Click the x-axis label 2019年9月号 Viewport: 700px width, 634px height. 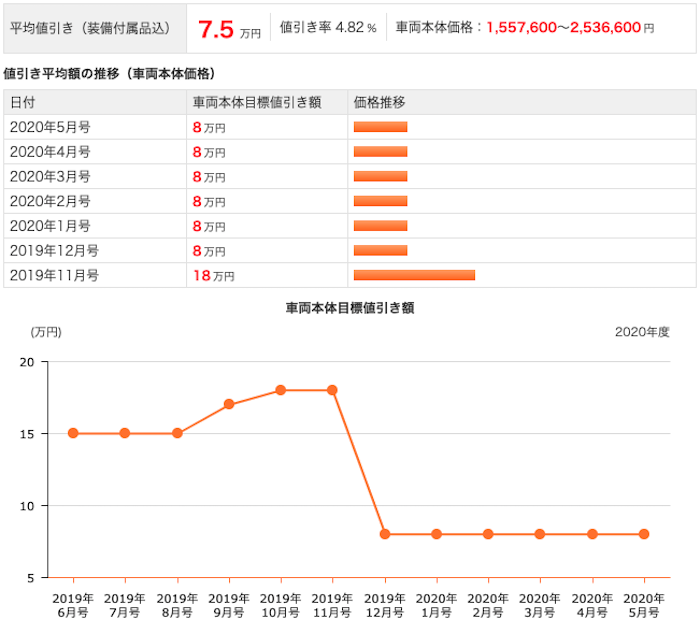[x=229, y=605]
